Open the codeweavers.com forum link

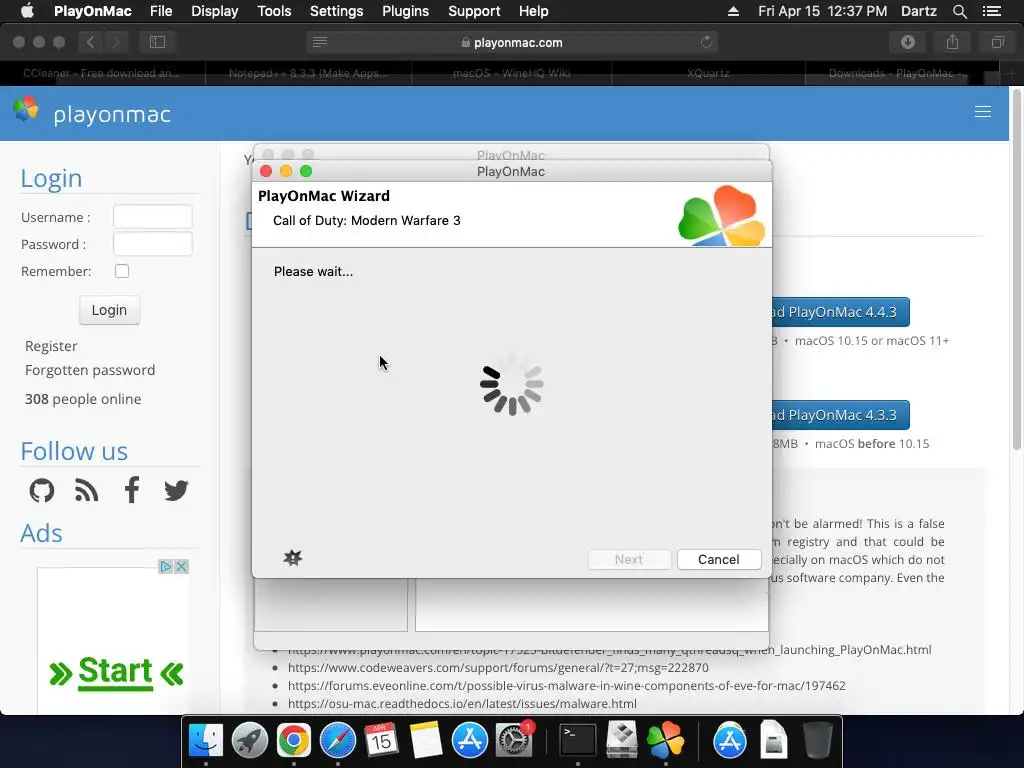click(x=498, y=667)
